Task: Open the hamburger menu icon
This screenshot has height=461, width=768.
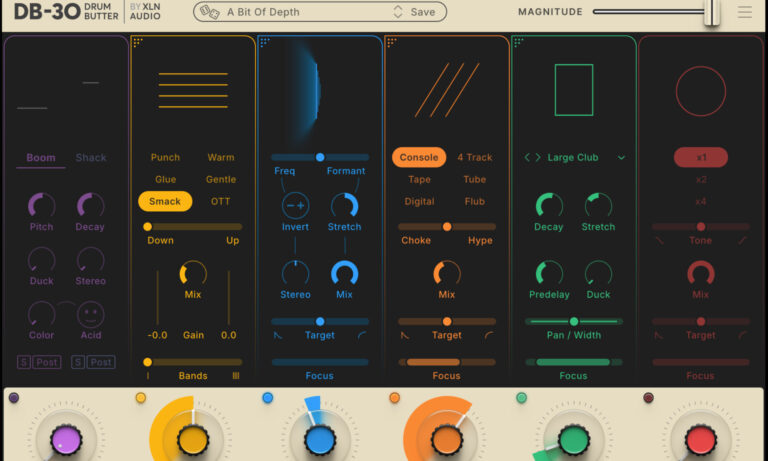Action: [x=744, y=12]
